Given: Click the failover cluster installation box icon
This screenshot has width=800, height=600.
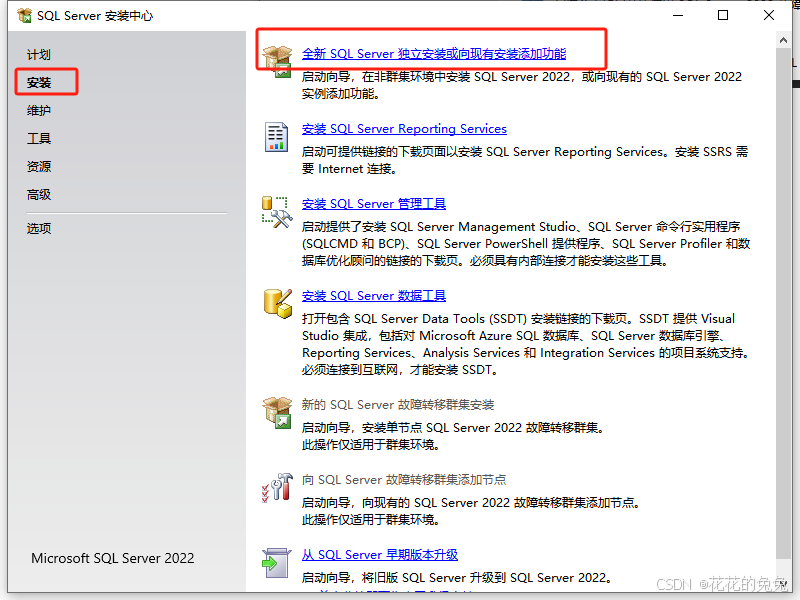Looking at the screenshot, I should coord(277,412).
